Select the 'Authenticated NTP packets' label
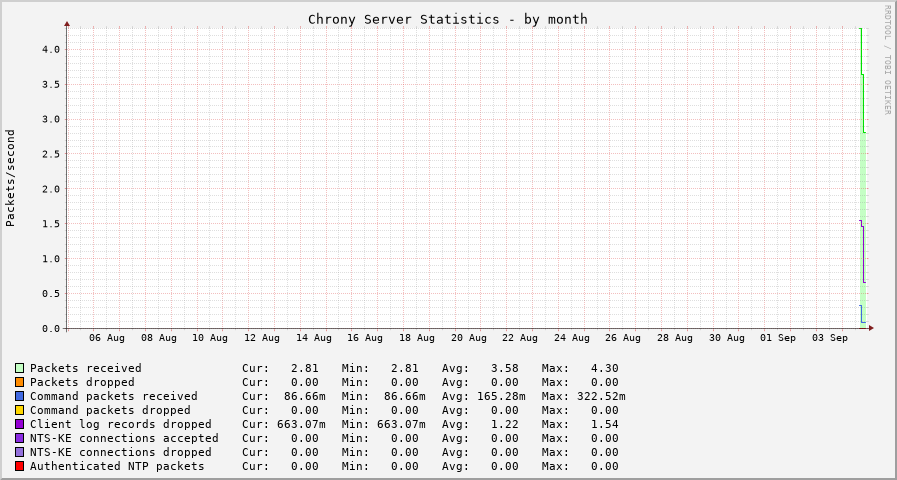 [x=117, y=466]
